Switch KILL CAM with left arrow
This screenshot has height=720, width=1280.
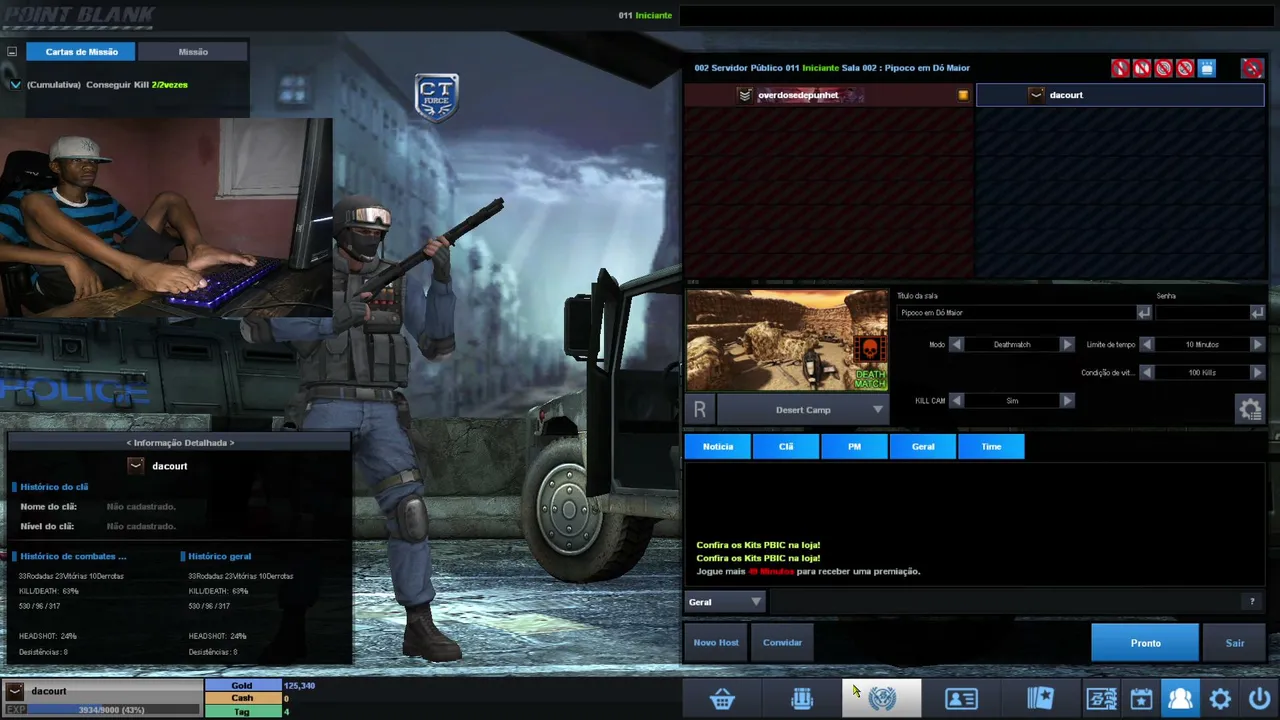(x=956, y=400)
